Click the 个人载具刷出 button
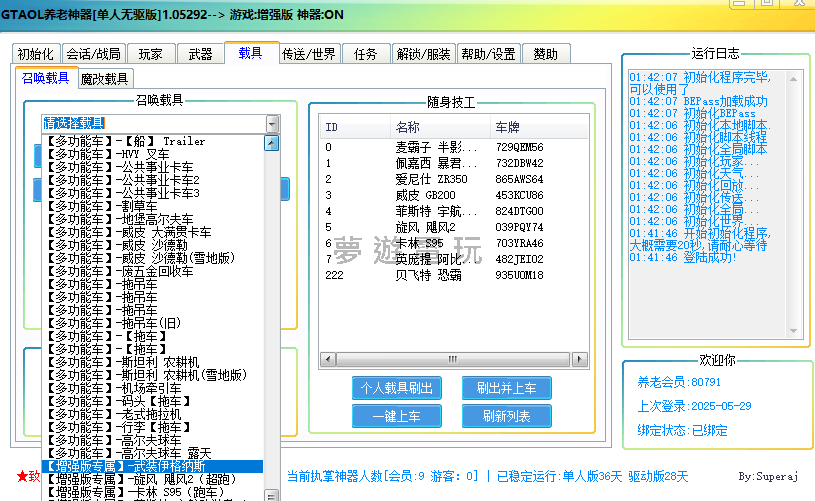 pyautogui.click(x=397, y=388)
